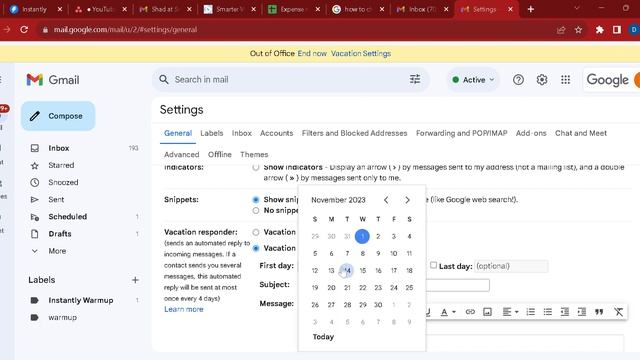Switch to the Advanced settings tab
The width and height of the screenshot is (640, 360).
182,155
